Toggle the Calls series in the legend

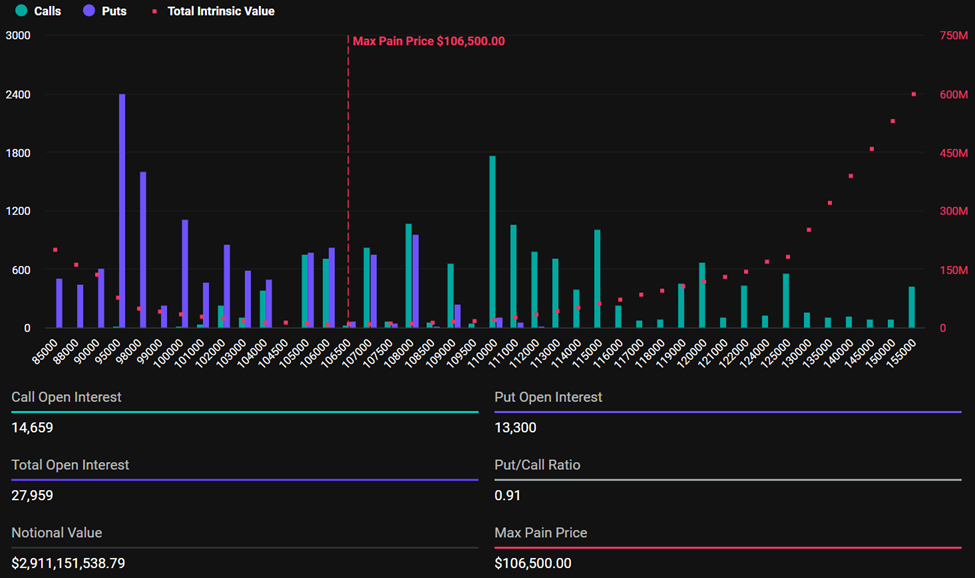point(38,11)
